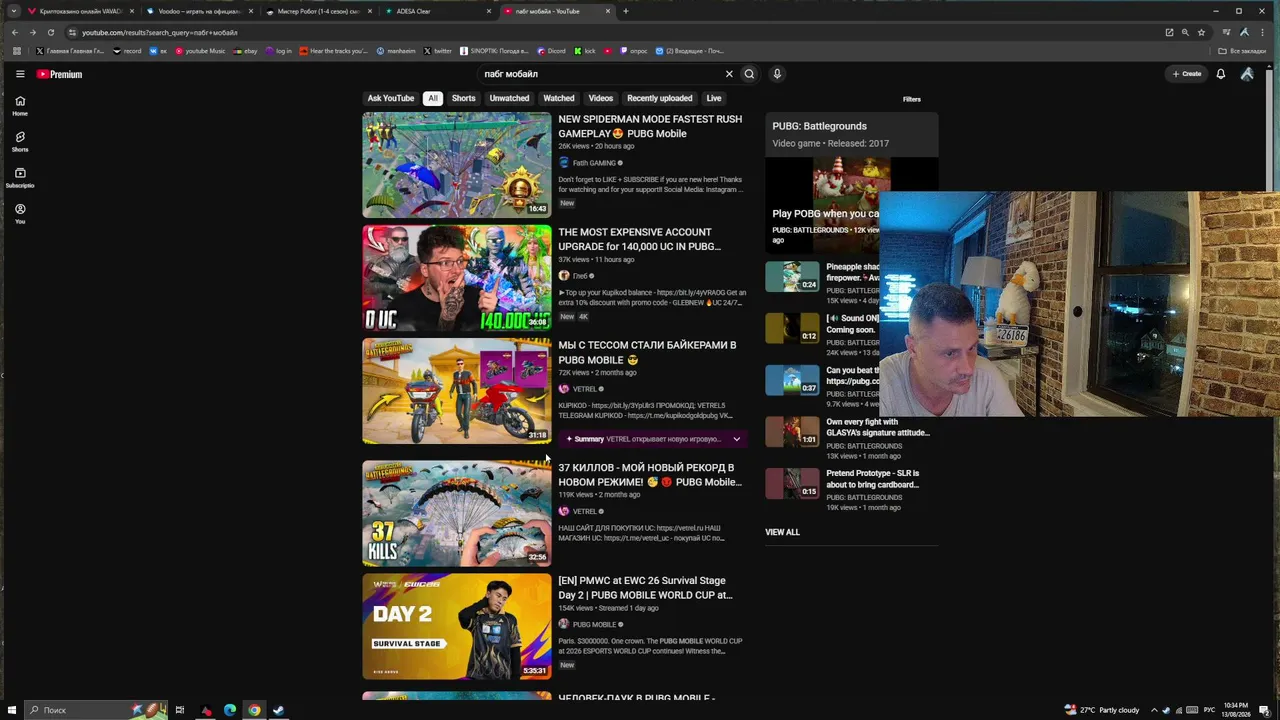Show hidden system tray icons
The height and width of the screenshot is (720, 1280).
[1154, 710]
